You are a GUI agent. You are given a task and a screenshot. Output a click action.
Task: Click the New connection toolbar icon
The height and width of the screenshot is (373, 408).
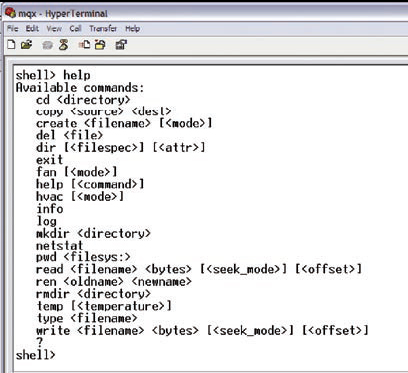tap(11, 44)
